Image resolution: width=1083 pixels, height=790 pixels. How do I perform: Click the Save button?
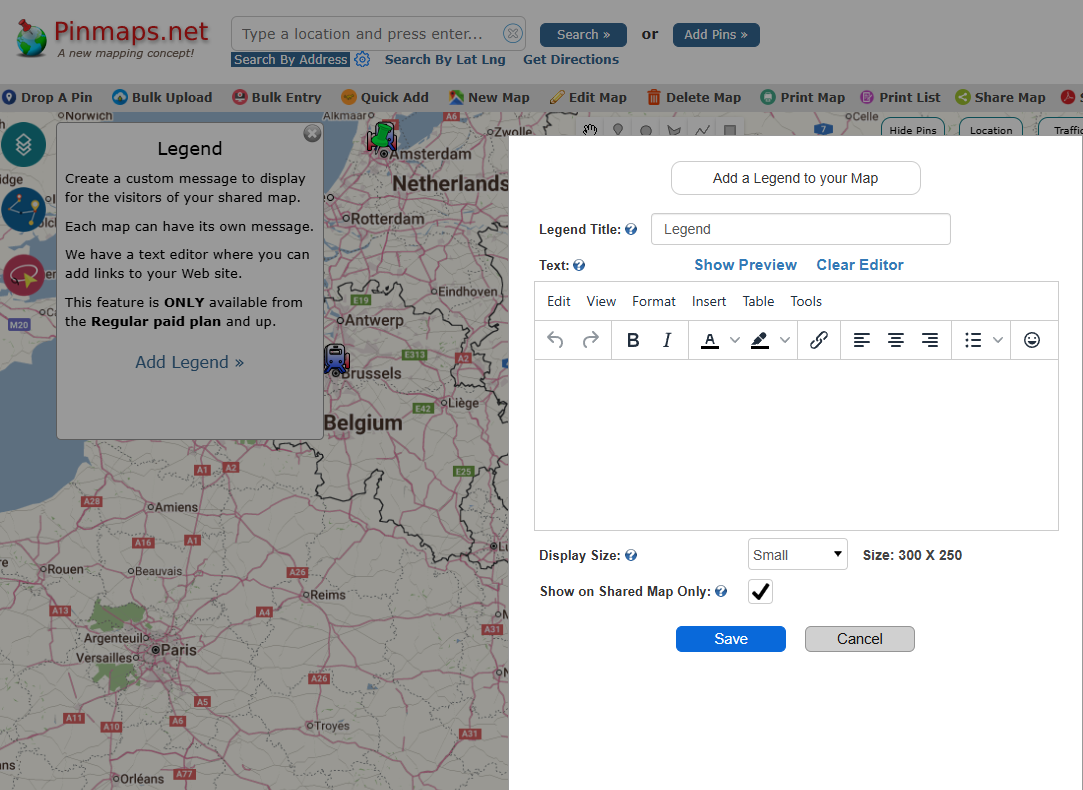pos(731,639)
